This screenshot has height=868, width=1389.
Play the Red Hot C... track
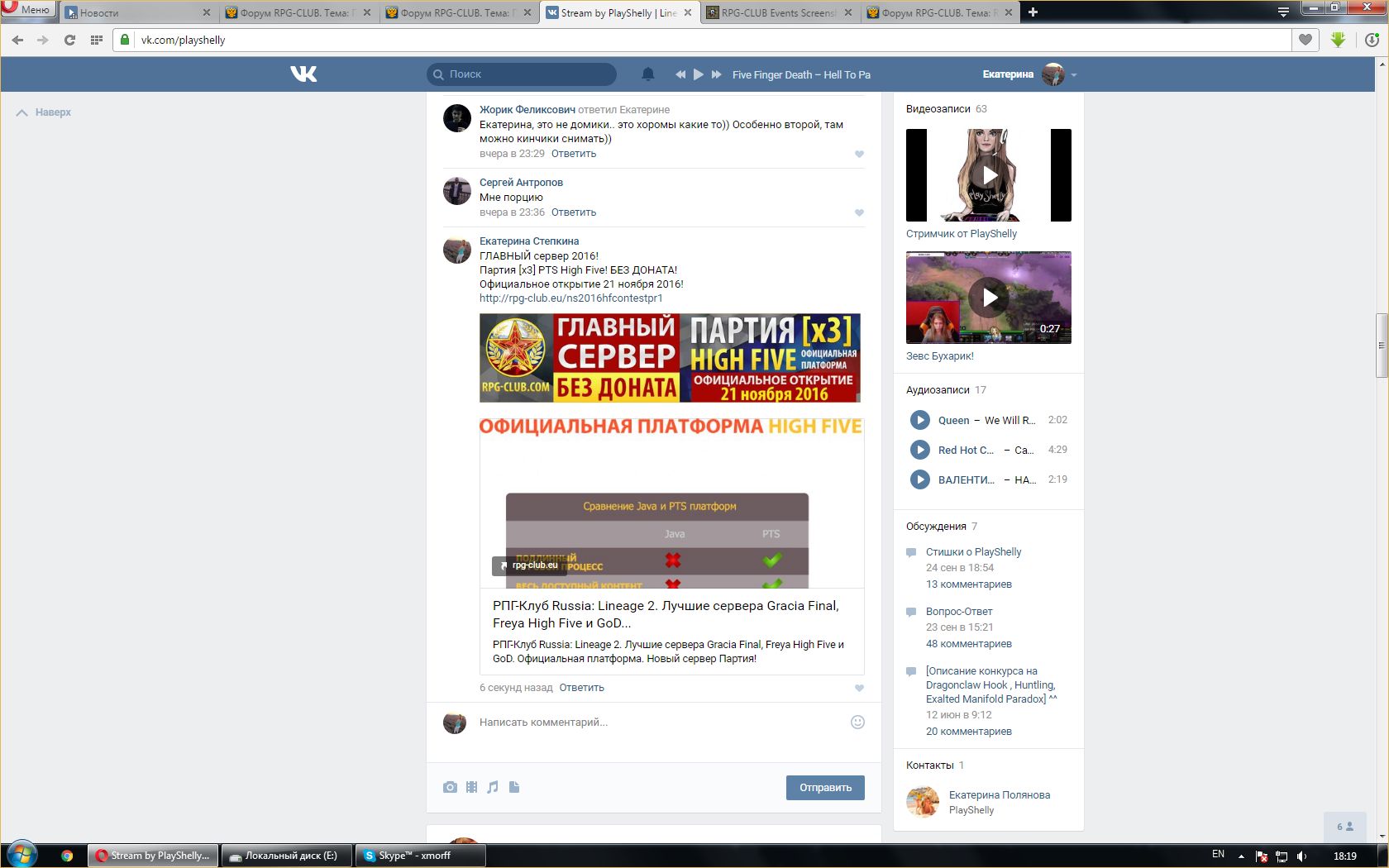[x=919, y=450]
